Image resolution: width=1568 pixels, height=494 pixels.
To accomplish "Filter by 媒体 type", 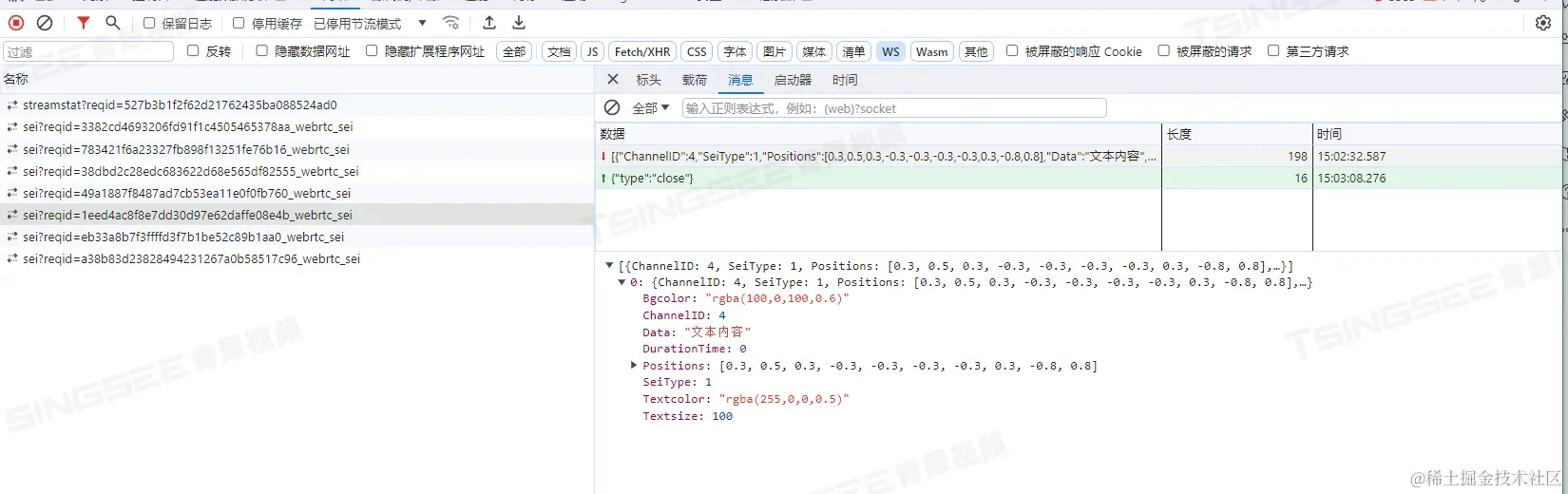I will coord(814,51).
